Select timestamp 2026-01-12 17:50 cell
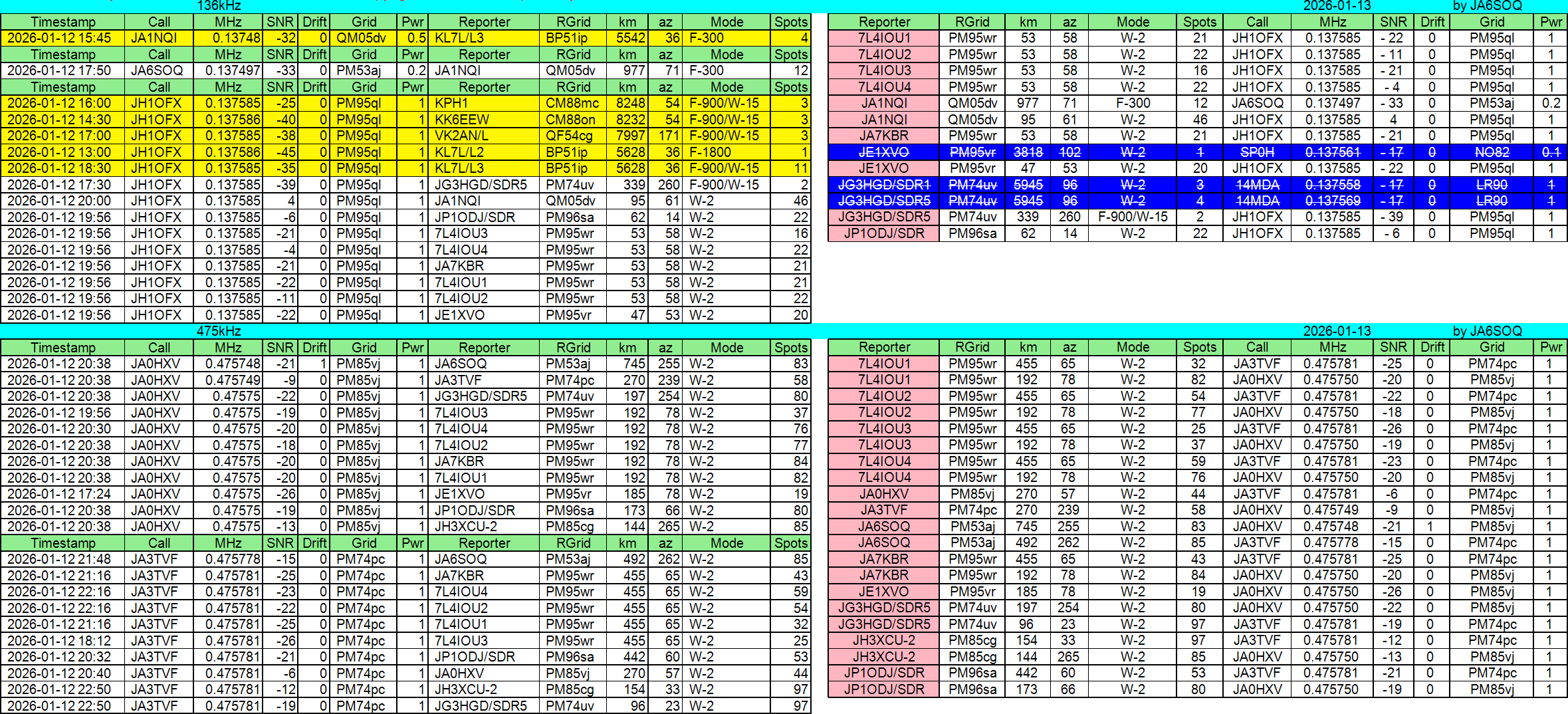The width and height of the screenshot is (1568, 714). coord(63,70)
